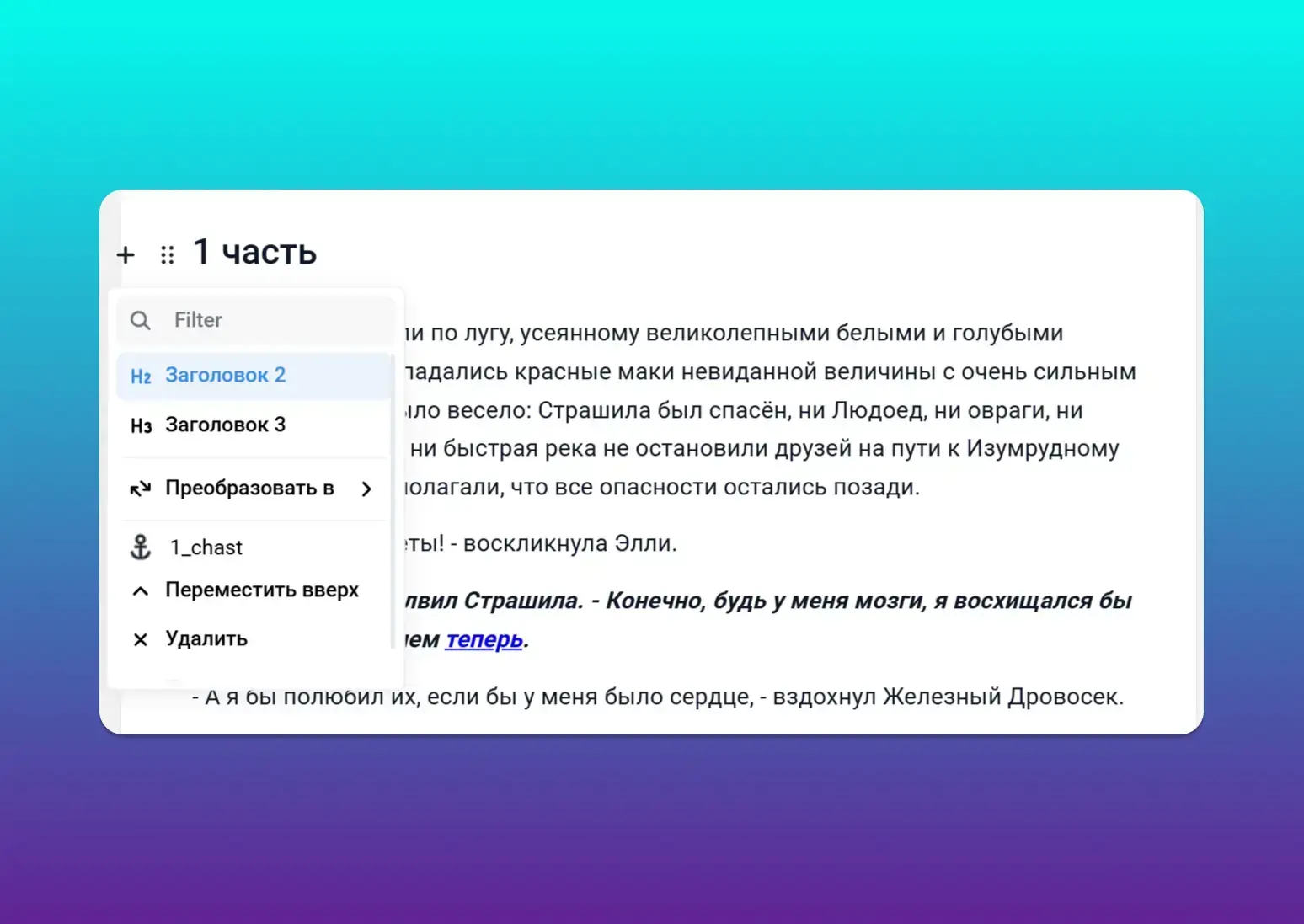The height and width of the screenshot is (924, 1304).
Task: Expand the Преобразовать в submenu arrow
Action: (366, 489)
